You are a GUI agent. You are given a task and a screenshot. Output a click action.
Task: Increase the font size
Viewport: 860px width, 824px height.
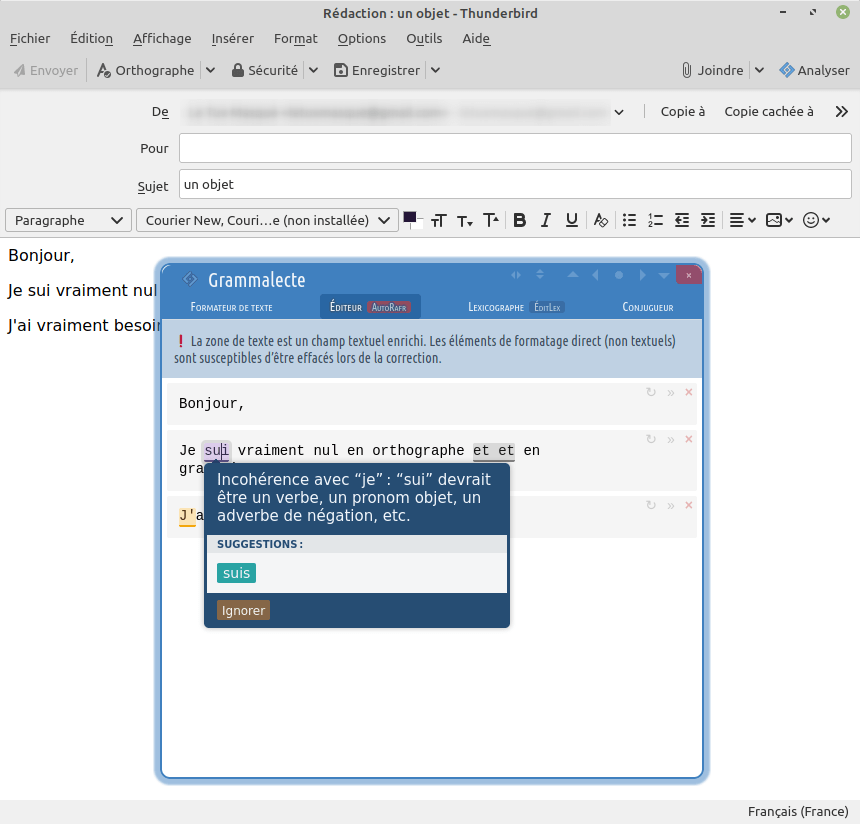pyautogui.click(x=491, y=221)
